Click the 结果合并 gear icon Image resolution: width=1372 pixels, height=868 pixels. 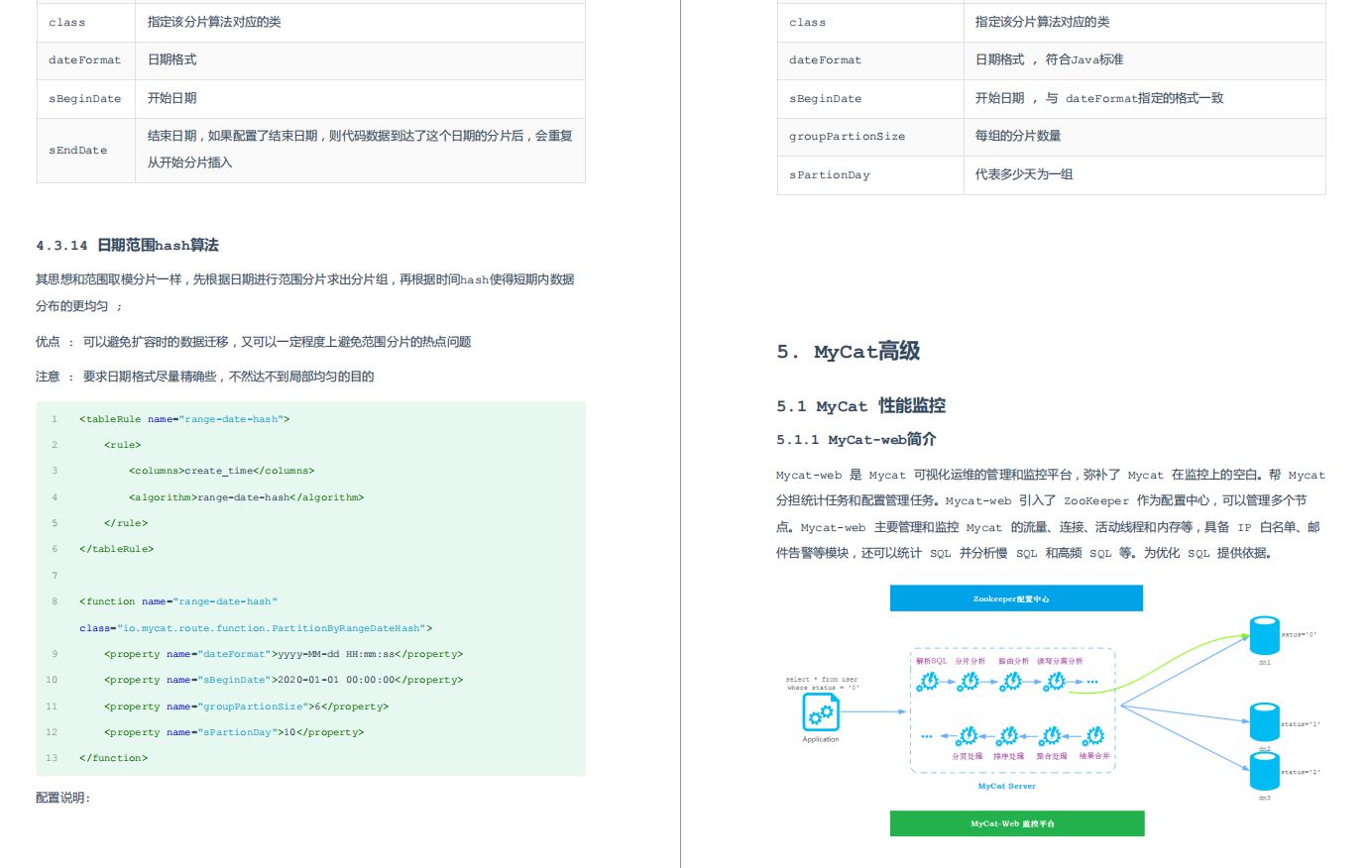point(1093,737)
